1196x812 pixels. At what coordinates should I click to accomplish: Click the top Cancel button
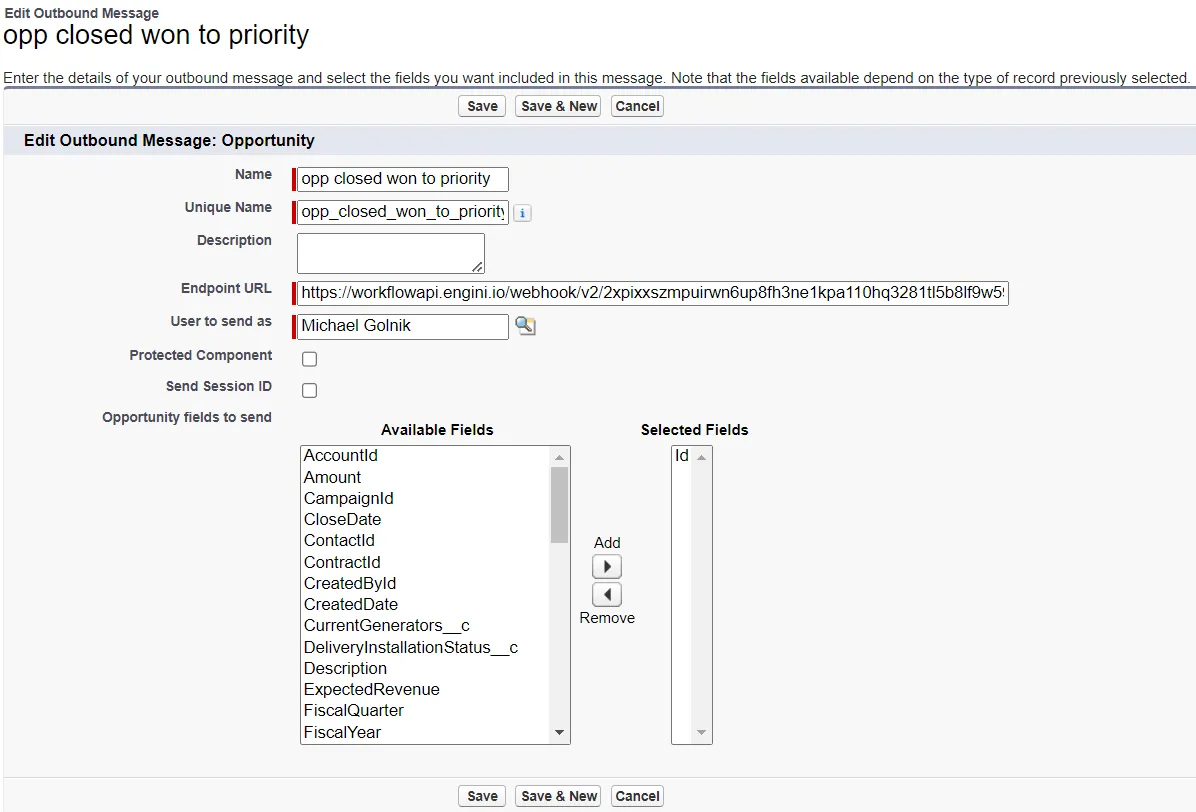coord(638,106)
